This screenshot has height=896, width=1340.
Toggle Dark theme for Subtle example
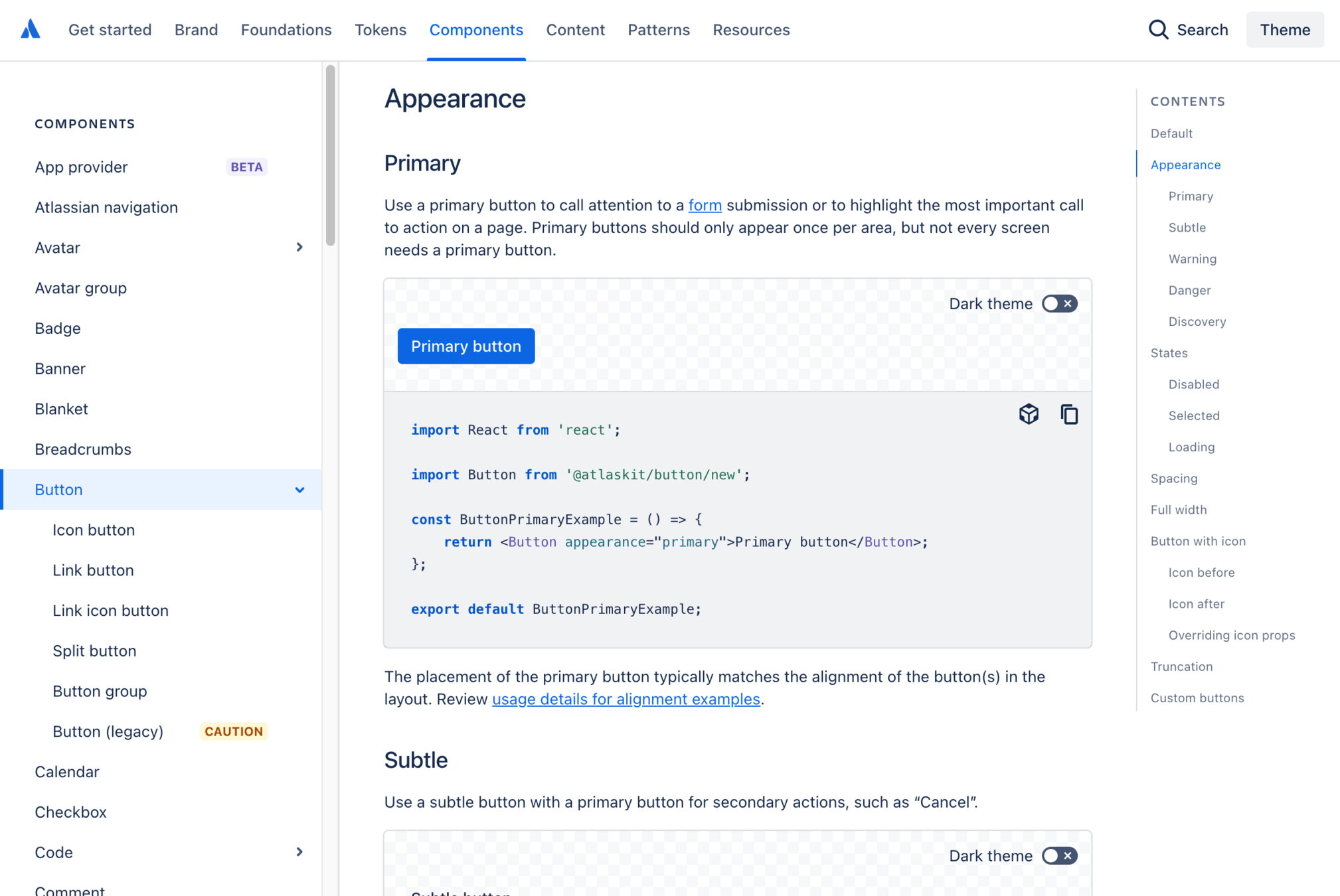tap(1059, 856)
